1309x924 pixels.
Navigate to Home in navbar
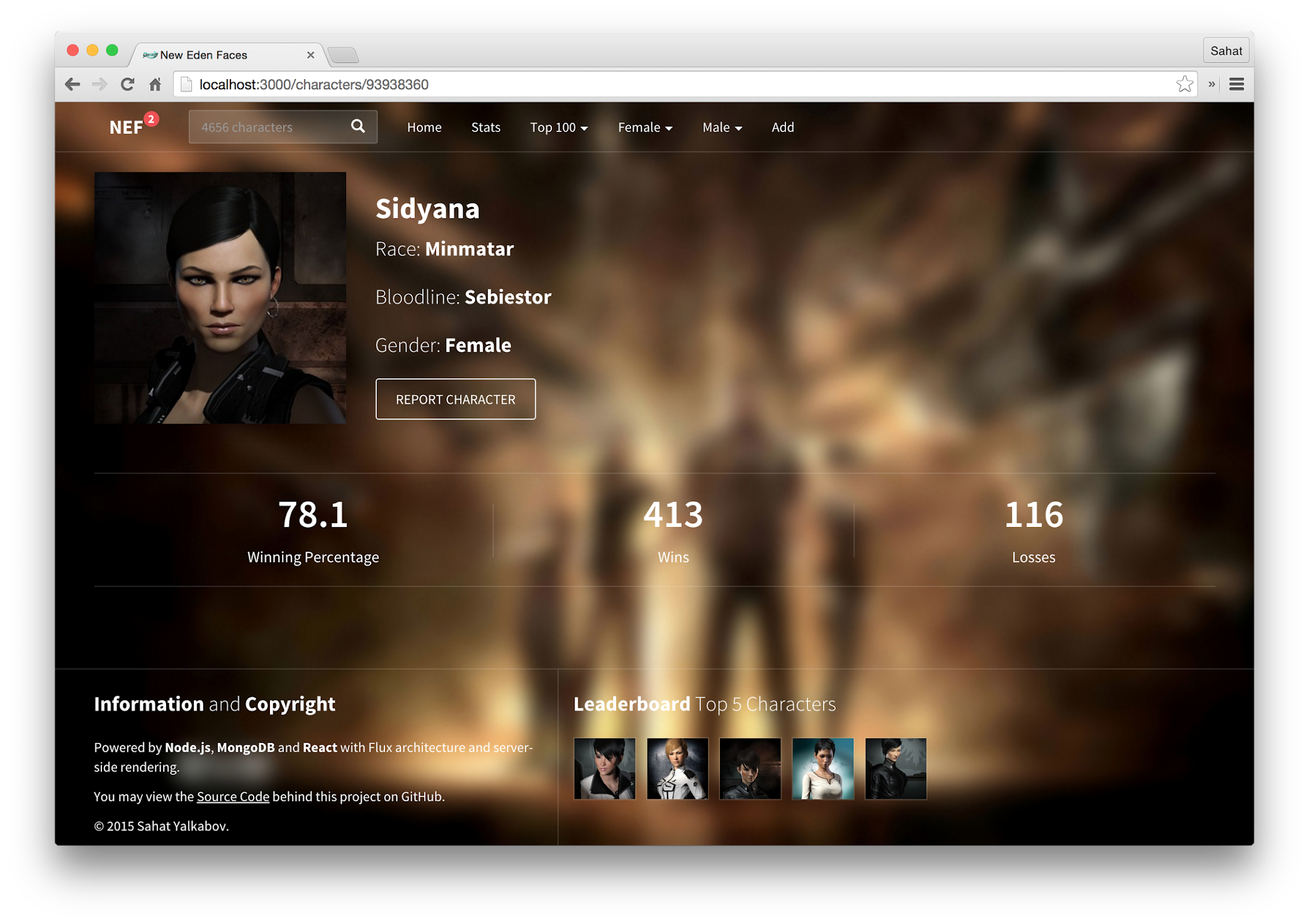pyautogui.click(x=424, y=127)
